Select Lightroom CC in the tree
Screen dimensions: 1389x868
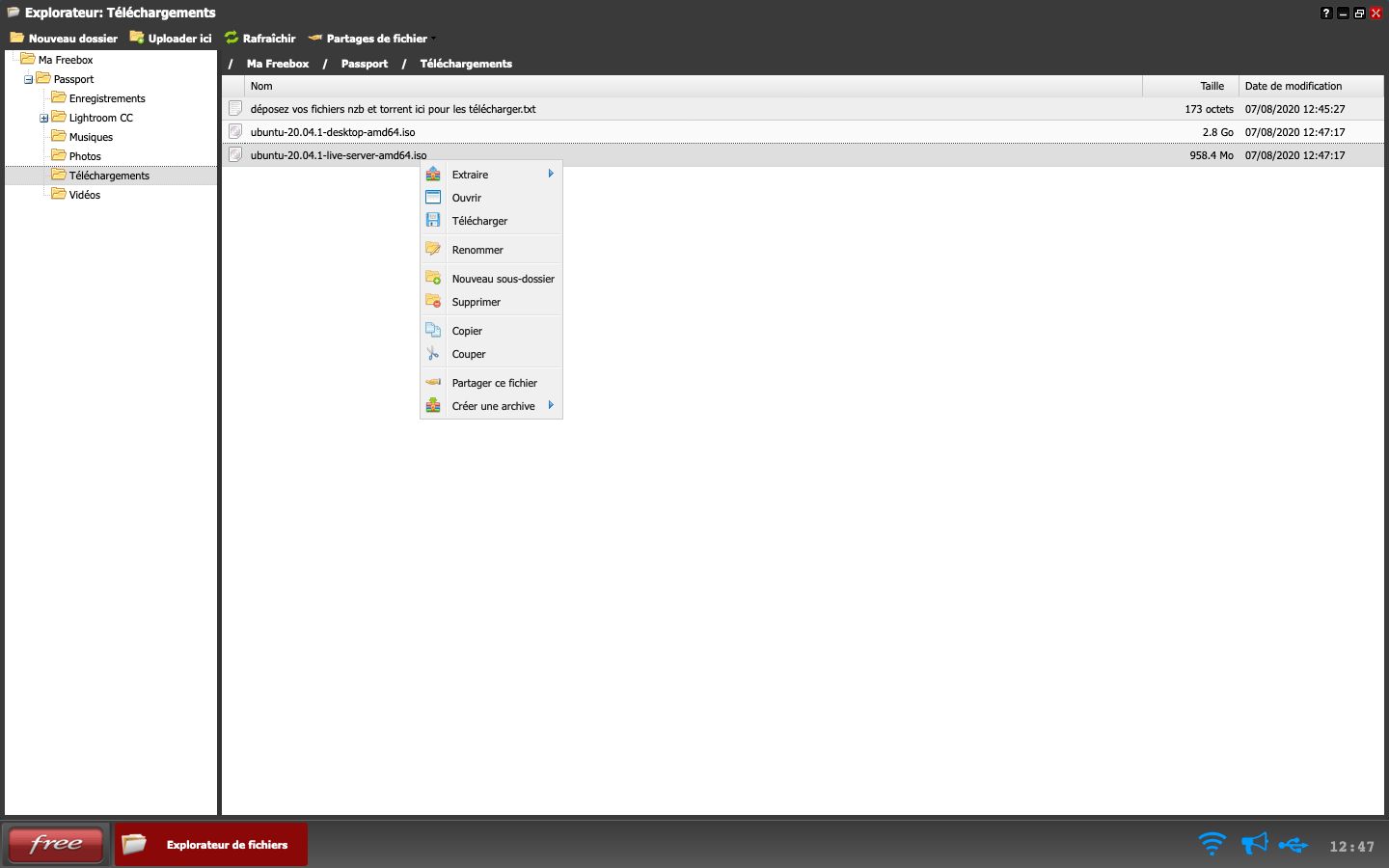click(x=101, y=118)
